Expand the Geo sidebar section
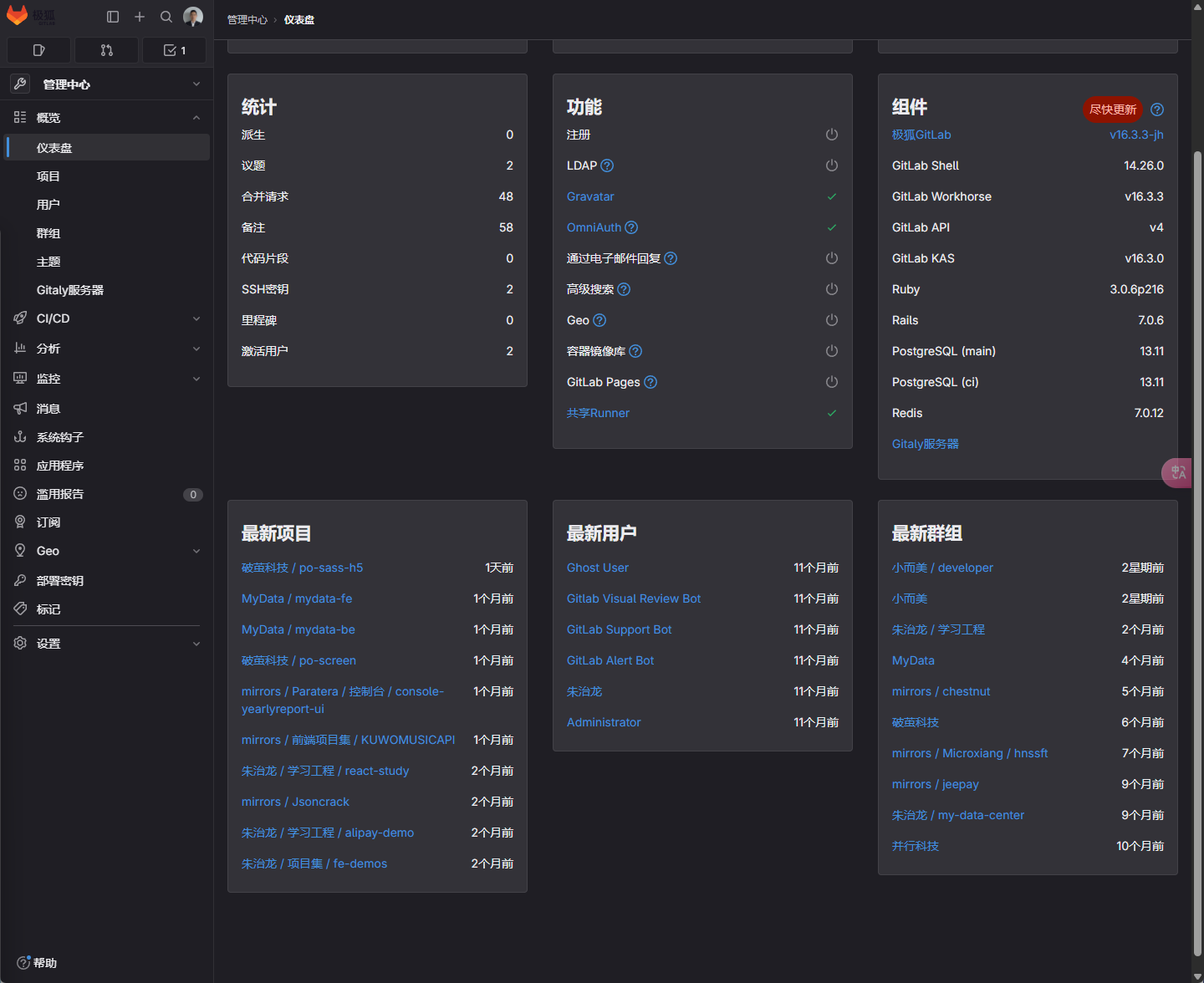The width and height of the screenshot is (1204, 983). coord(106,551)
